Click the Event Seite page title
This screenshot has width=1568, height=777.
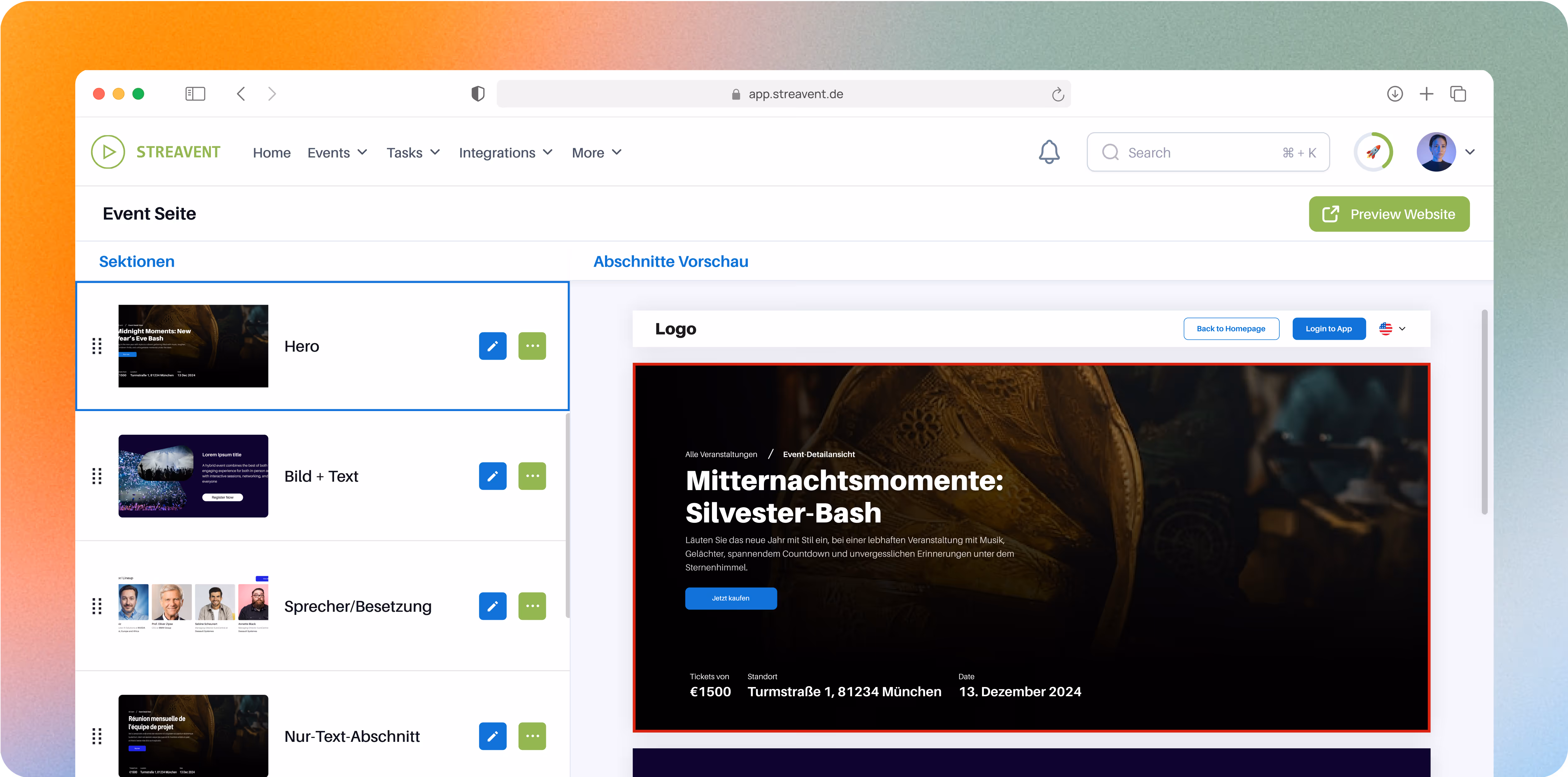[x=149, y=214]
